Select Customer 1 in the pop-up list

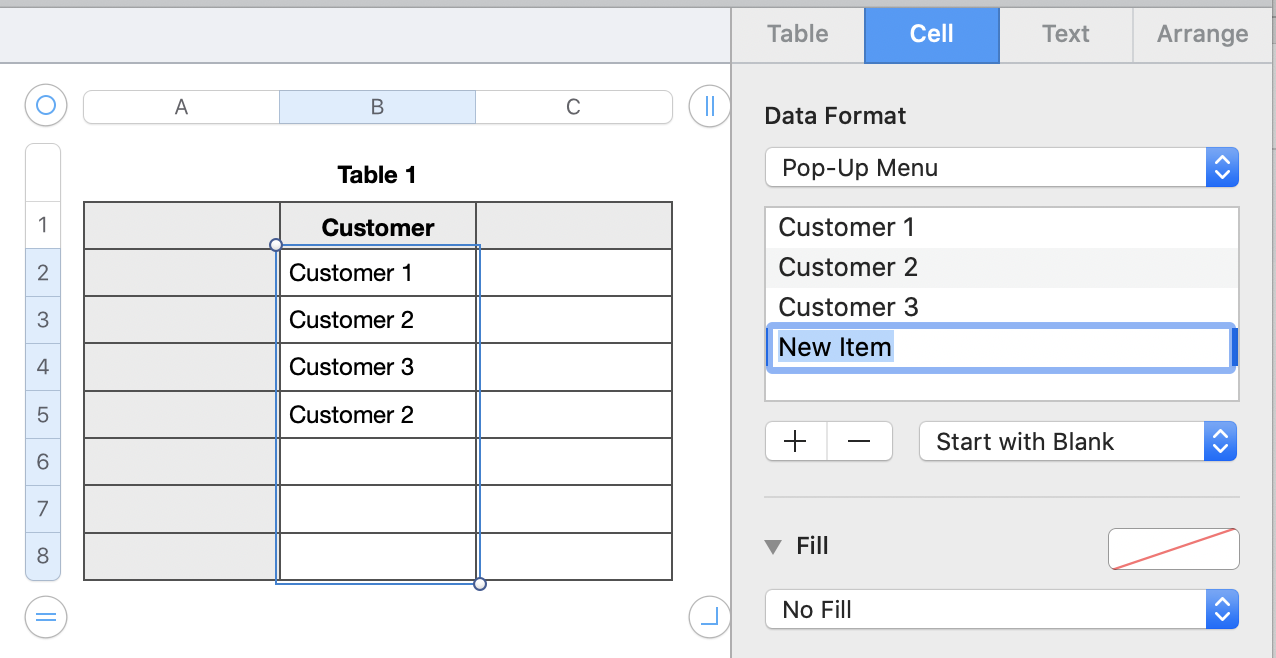click(x=1000, y=228)
